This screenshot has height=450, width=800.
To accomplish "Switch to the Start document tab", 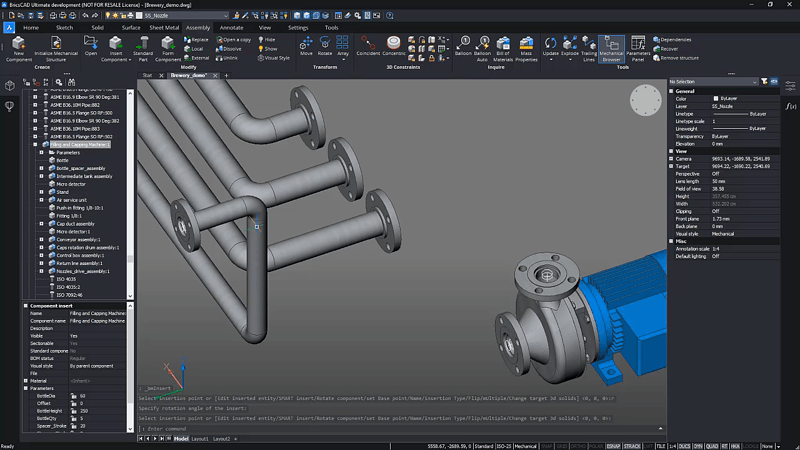I will [x=147, y=76].
